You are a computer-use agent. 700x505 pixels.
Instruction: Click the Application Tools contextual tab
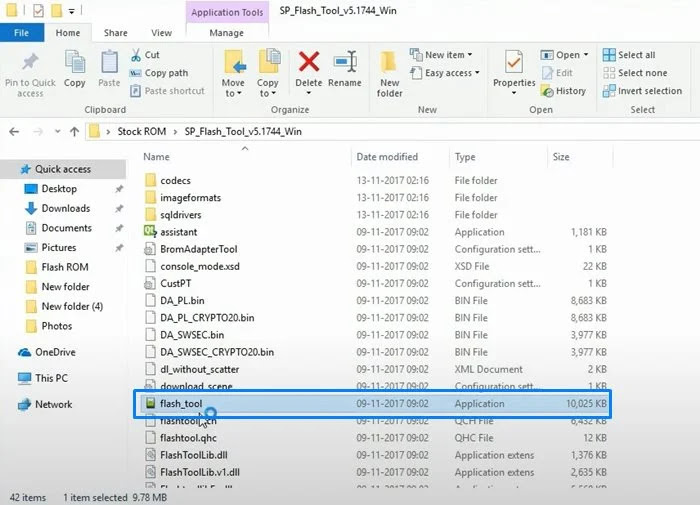pyautogui.click(x=227, y=12)
